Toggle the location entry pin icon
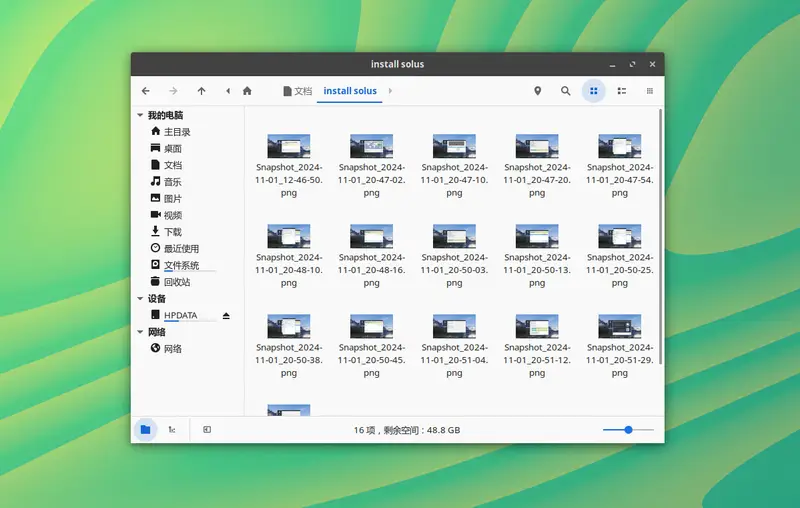The image size is (800, 508). click(537, 91)
